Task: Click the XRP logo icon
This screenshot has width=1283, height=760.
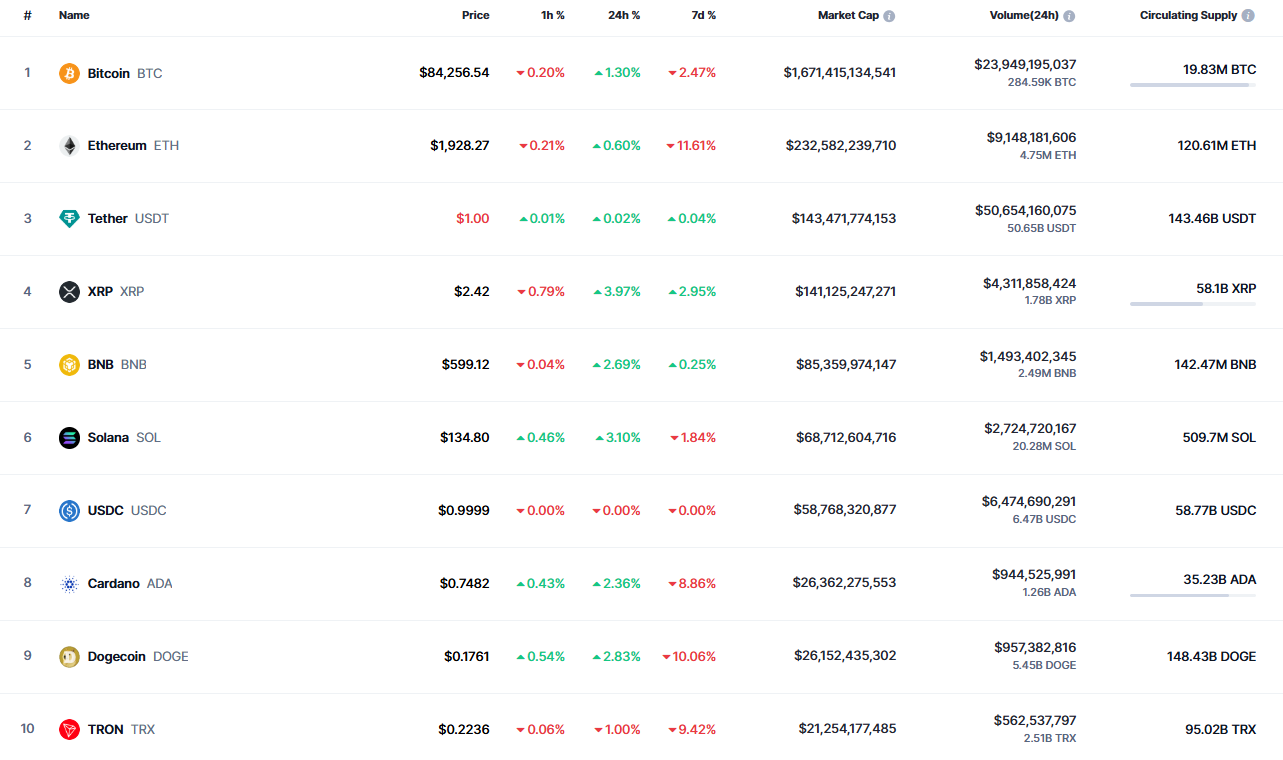Action: tap(69, 292)
